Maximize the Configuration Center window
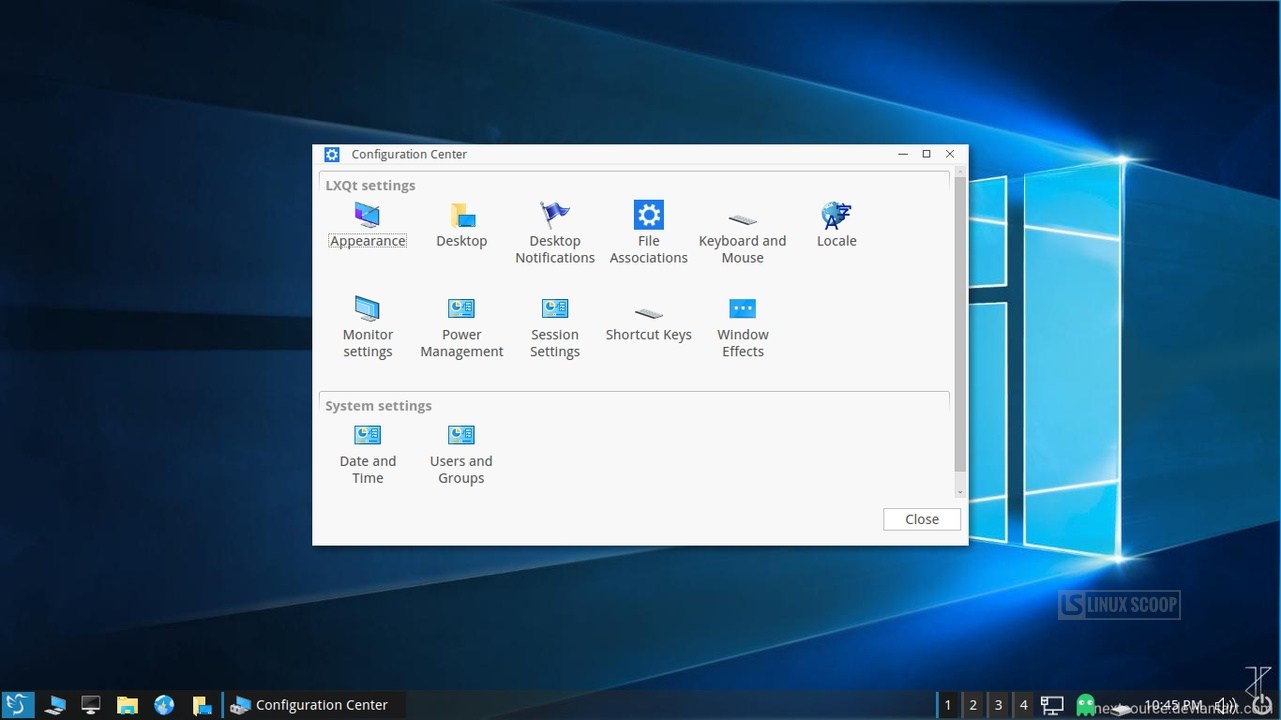 [x=926, y=154]
